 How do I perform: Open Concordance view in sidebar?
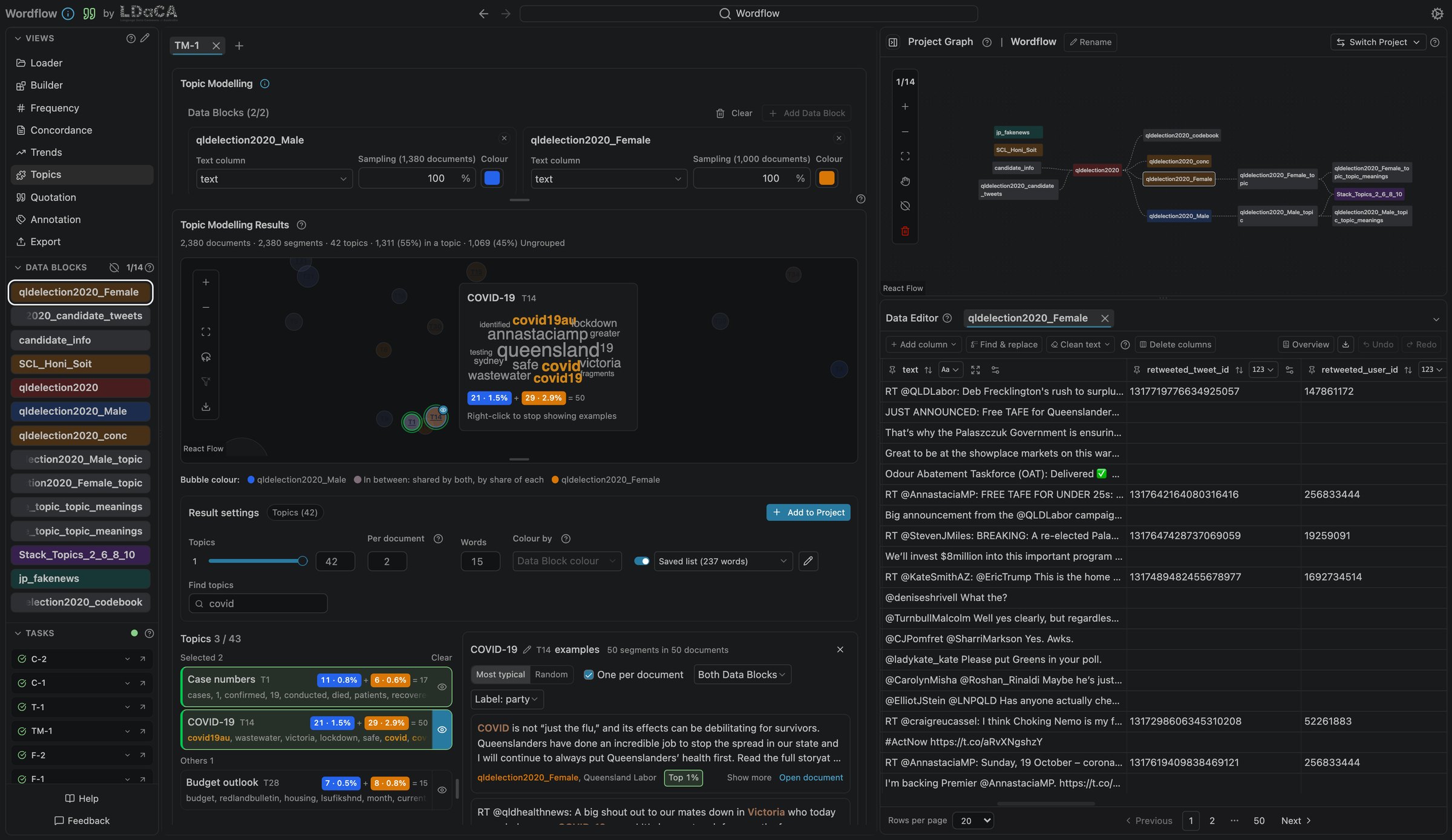[61, 131]
